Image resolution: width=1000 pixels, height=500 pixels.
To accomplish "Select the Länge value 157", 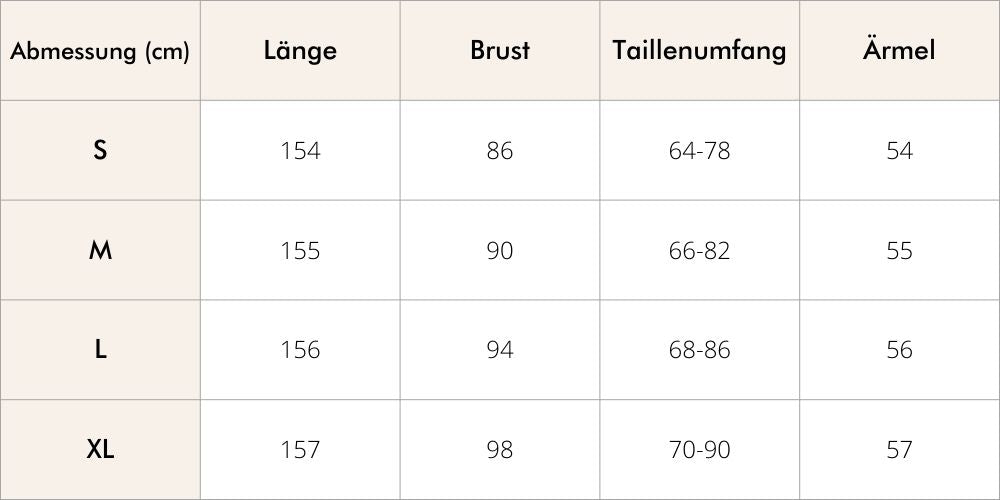I will pyautogui.click(x=300, y=450).
